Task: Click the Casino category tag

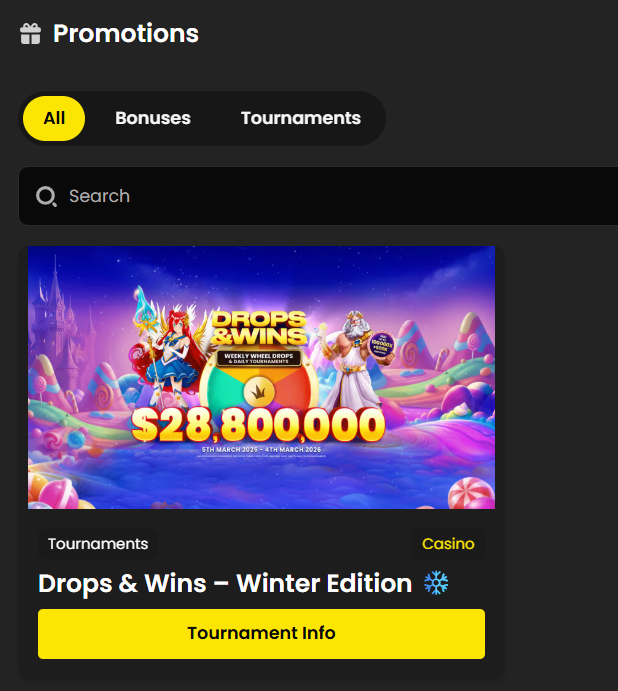Action: 448,544
